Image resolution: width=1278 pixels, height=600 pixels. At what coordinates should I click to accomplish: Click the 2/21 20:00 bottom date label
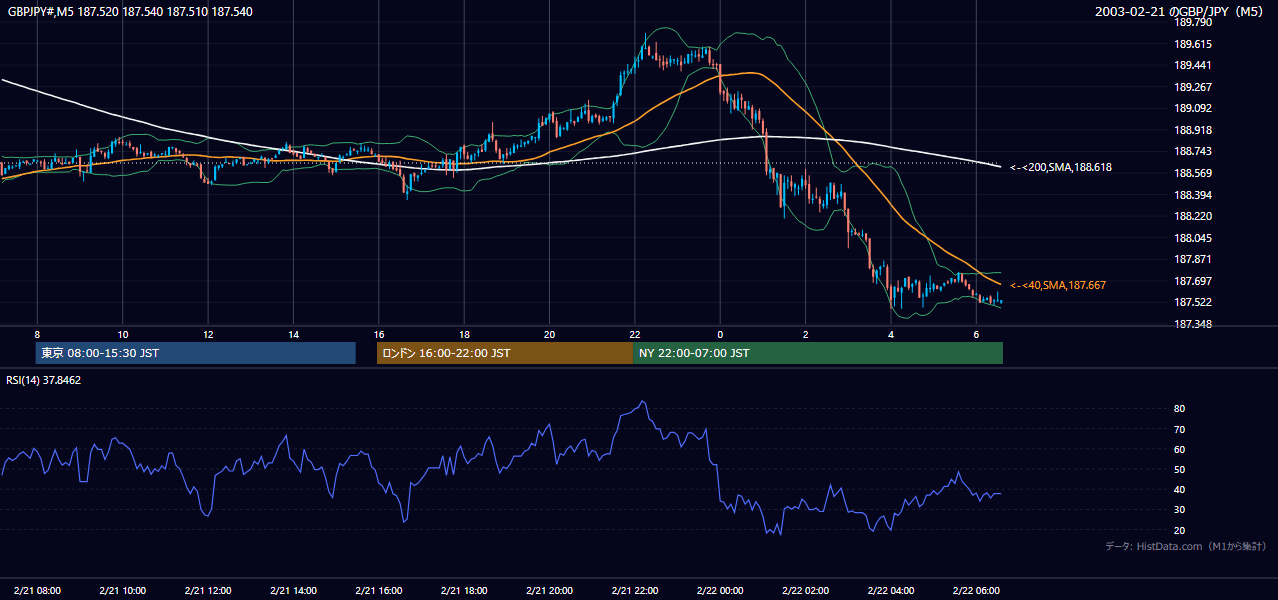[x=550, y=590]
